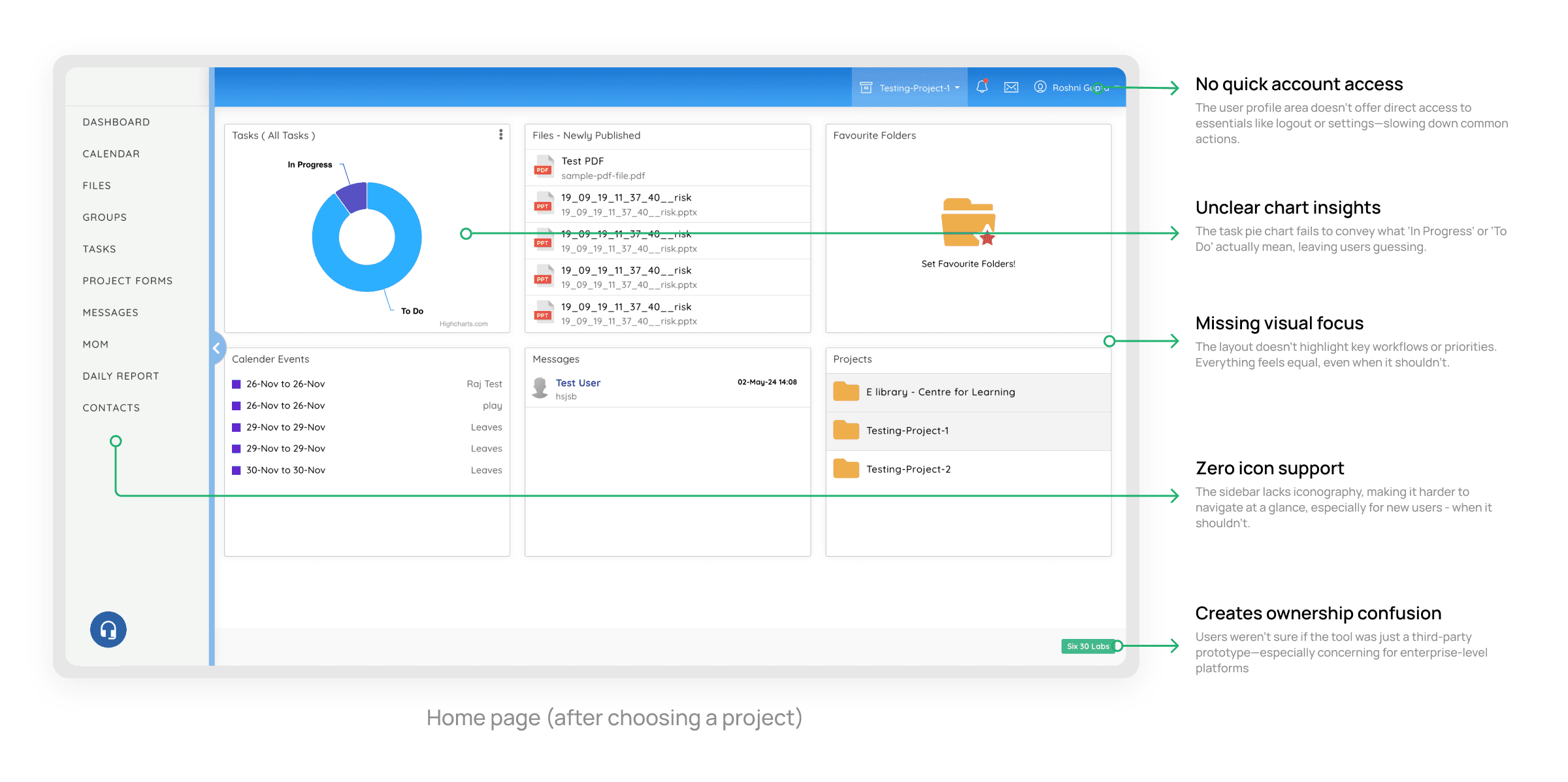The height and width of the screenshot is (782, 1568).
Task: Click the headset support icon
Action: [108, 630]
